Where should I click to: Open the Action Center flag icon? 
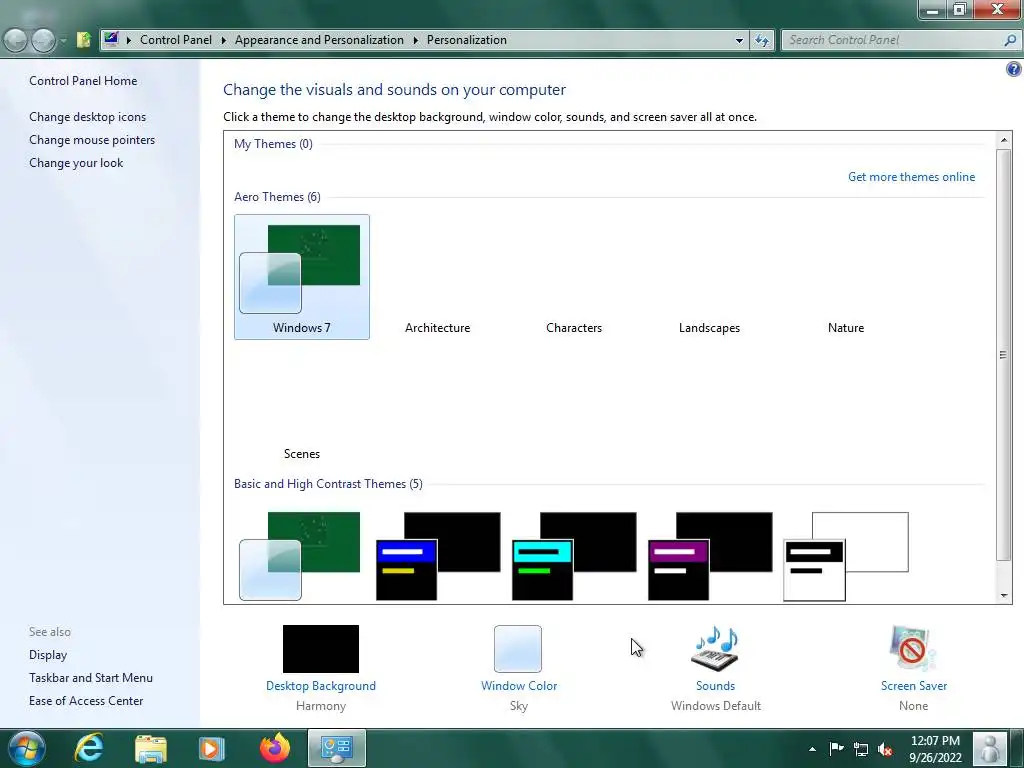tap(837, 748)
